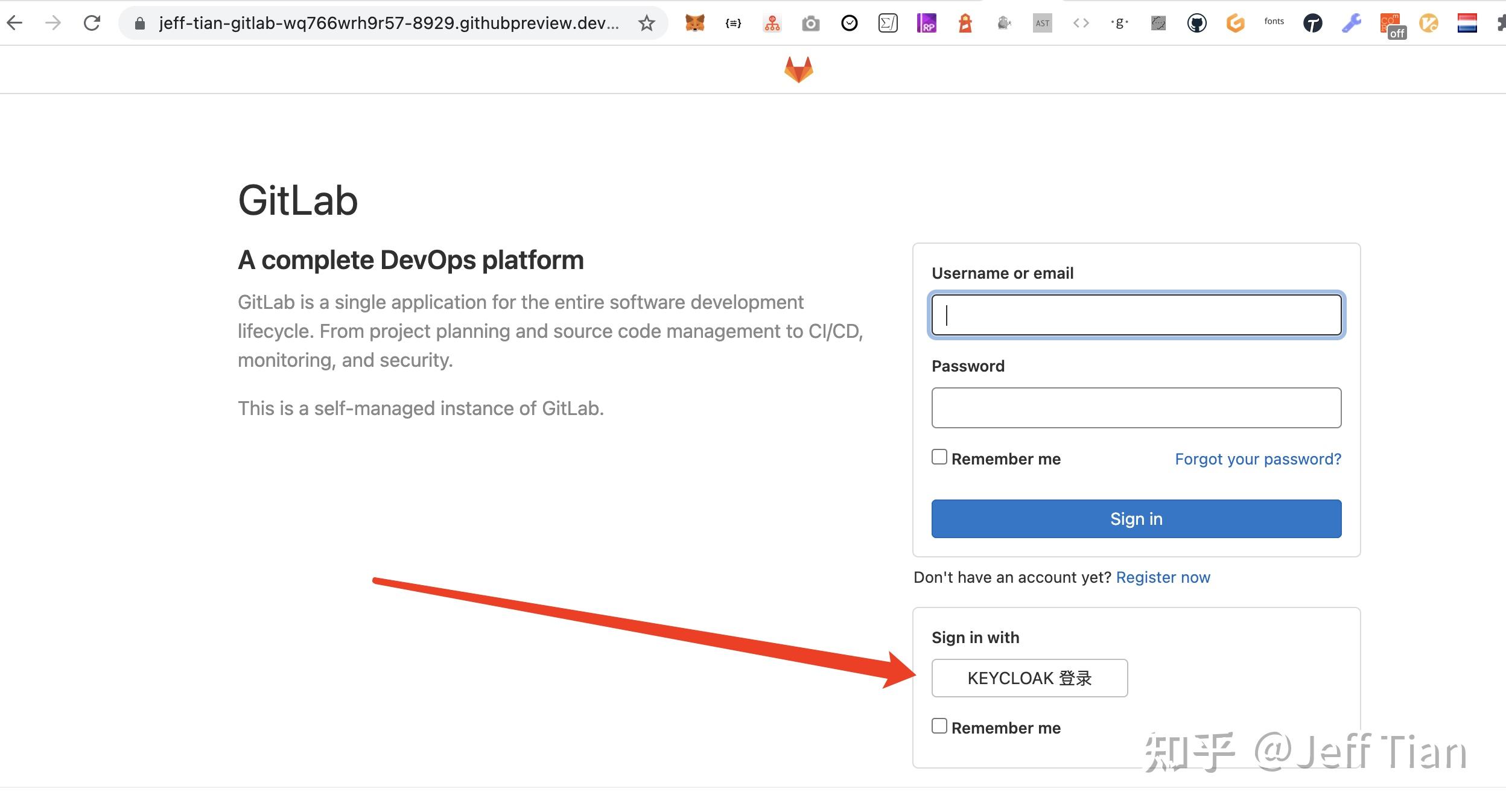Click the large 'GitLab' title text
1506x812 pixels.
(298, 200)
